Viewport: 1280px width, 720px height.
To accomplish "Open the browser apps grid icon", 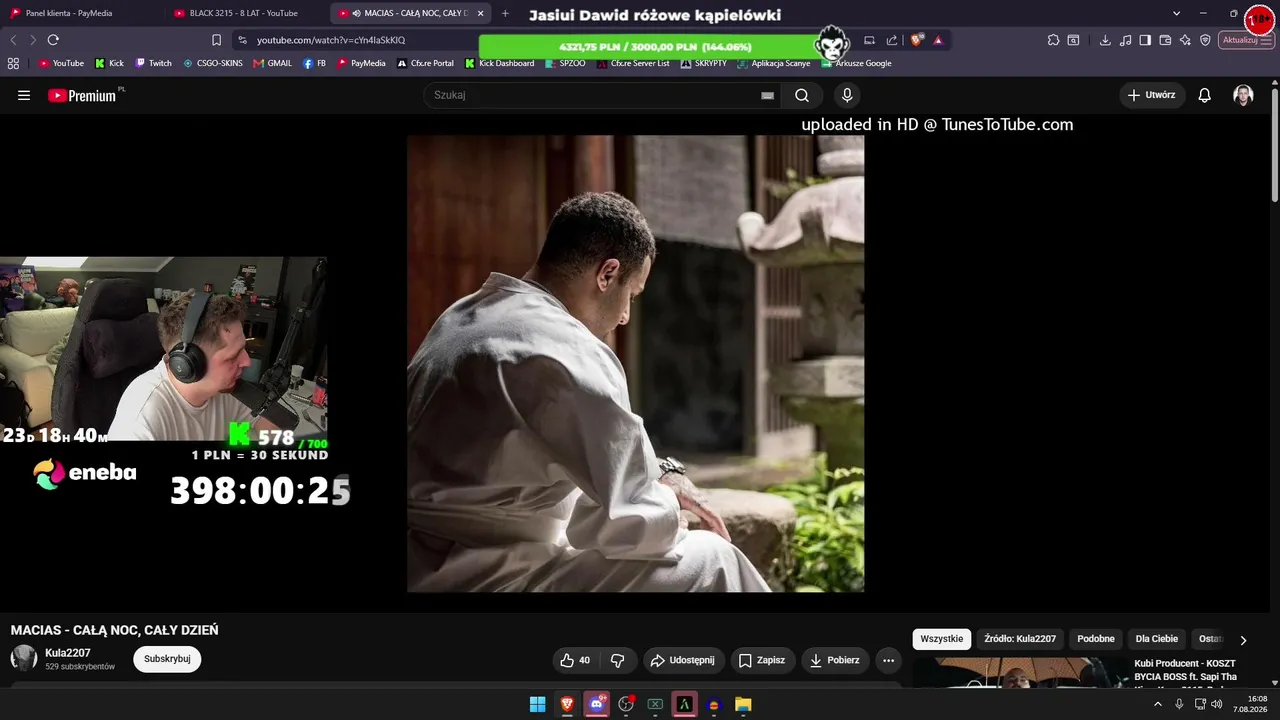I will point(13,63).
